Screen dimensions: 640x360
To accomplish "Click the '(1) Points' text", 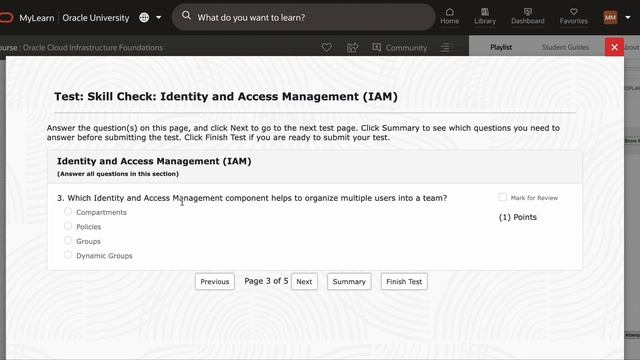I will click(518, 217).
